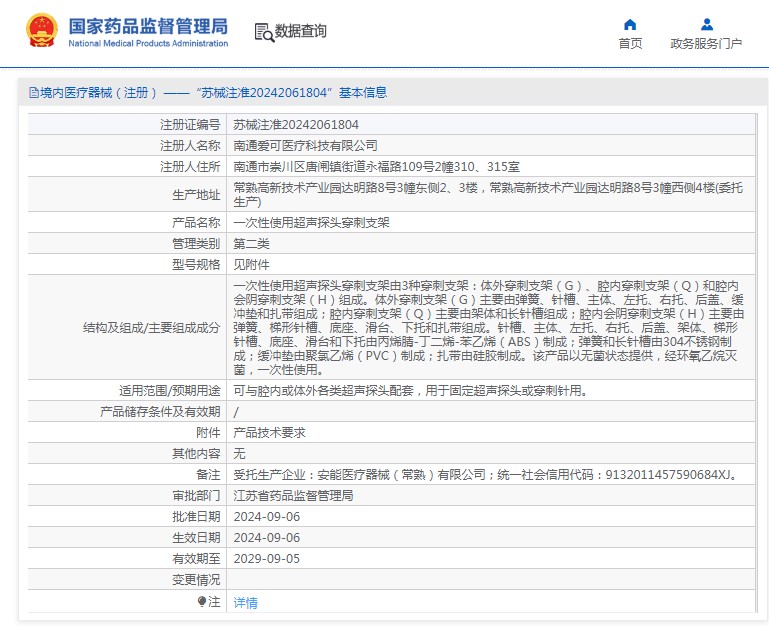
Task: Select registration number 苏械注准20242061804 value cell
Action: 490,125
